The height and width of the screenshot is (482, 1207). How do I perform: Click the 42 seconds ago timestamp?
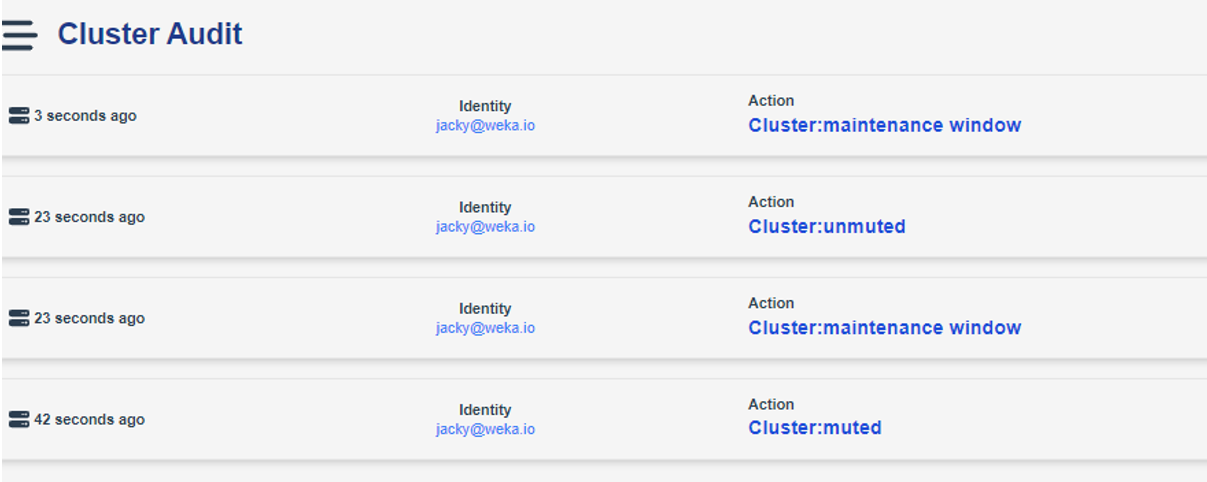point(89,420)
